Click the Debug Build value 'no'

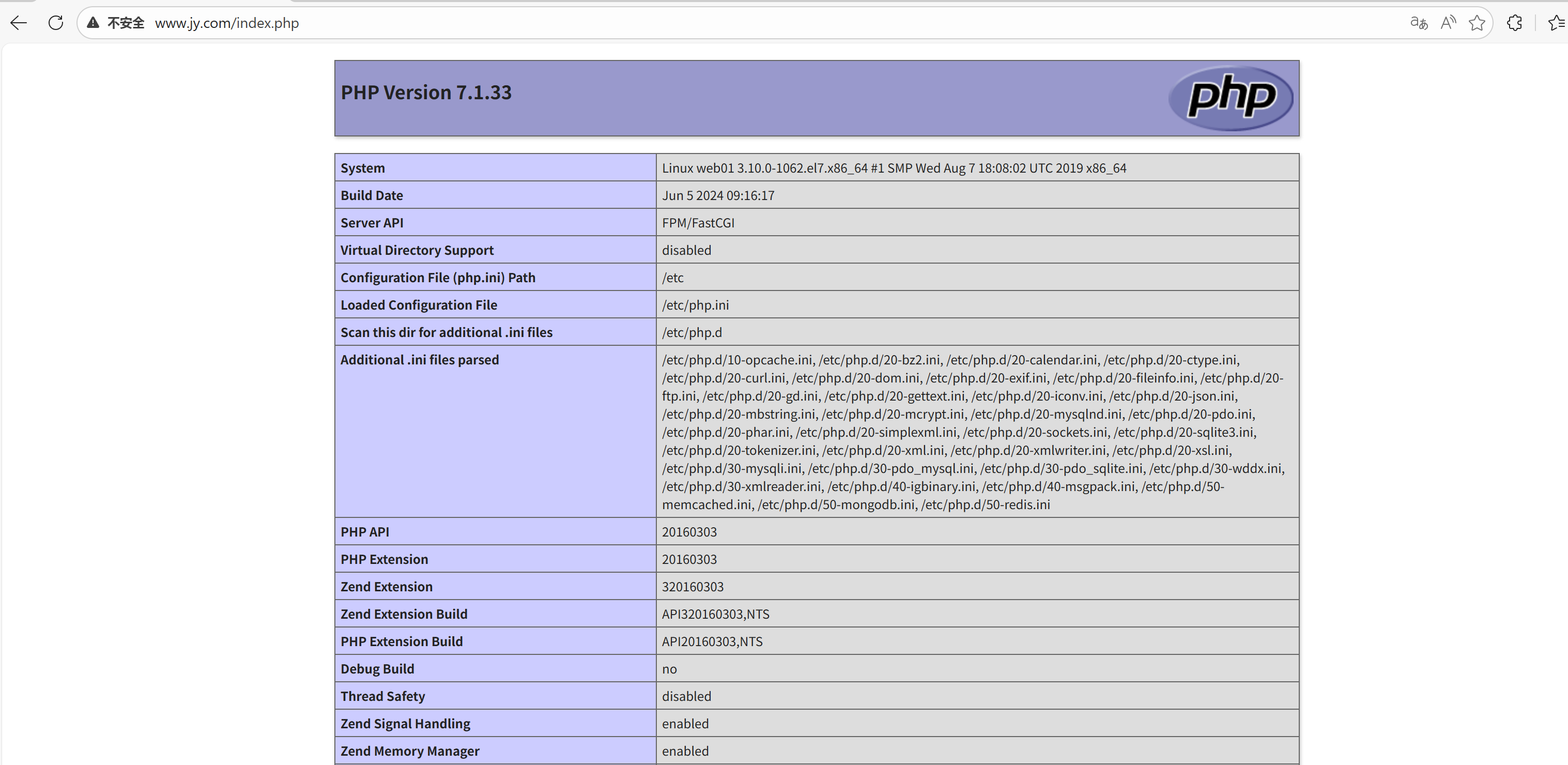click(x=669, y=669)
